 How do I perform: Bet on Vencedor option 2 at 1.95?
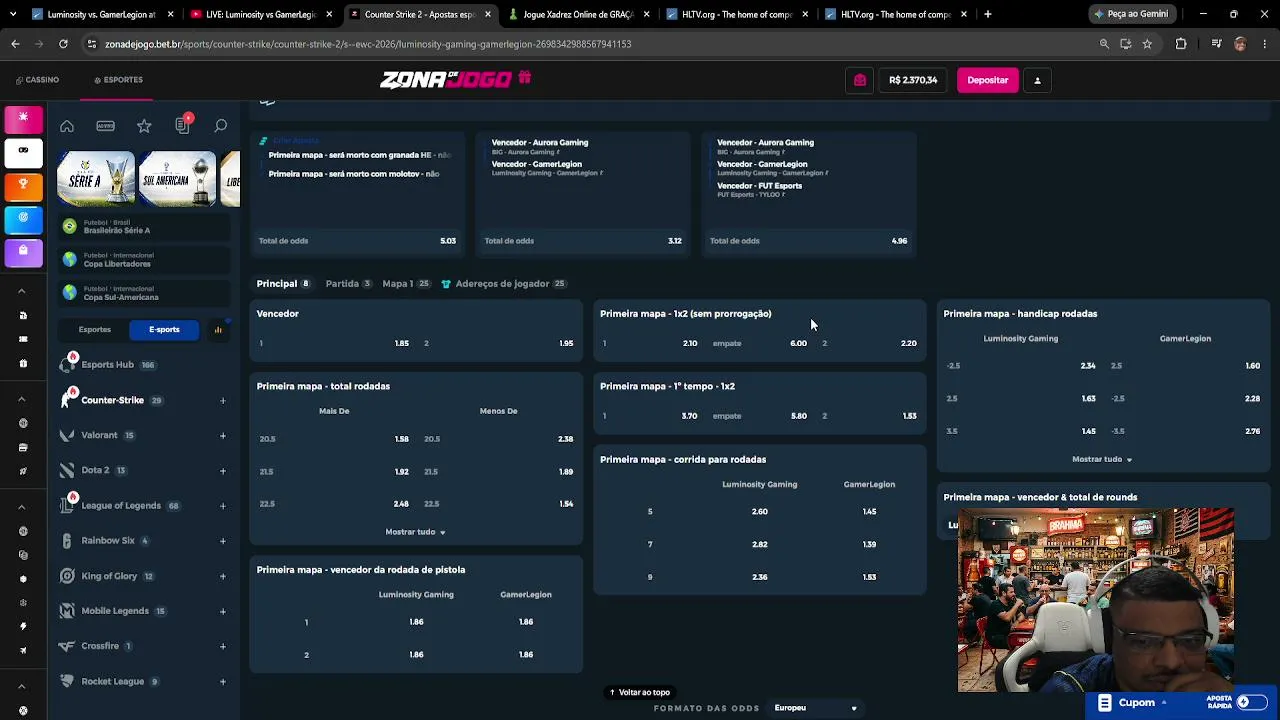(x=498, y=343)
